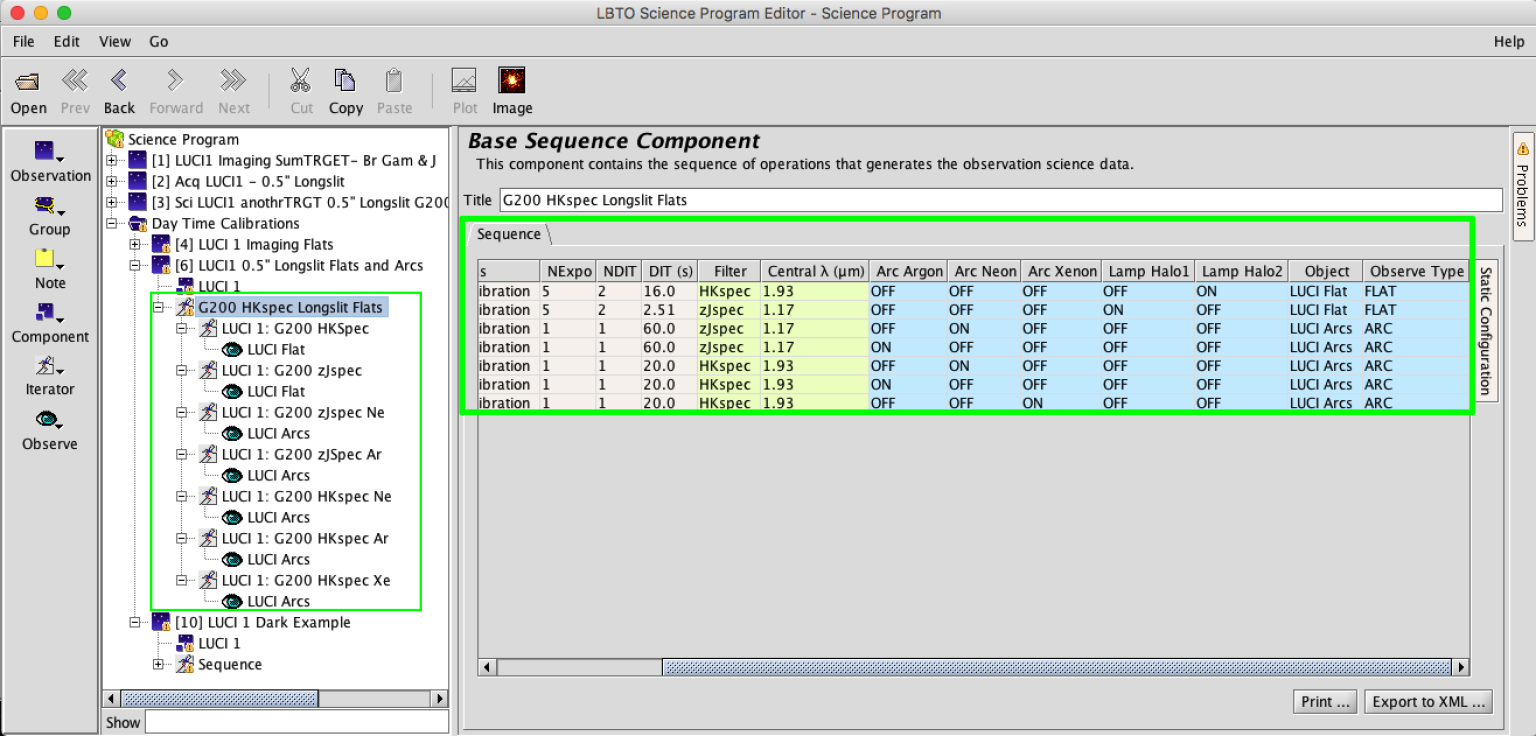The width and height of the screenshot is (1536, 736).
Task: Click the sequence table scroll right arrow
Action: (1461, 667)
